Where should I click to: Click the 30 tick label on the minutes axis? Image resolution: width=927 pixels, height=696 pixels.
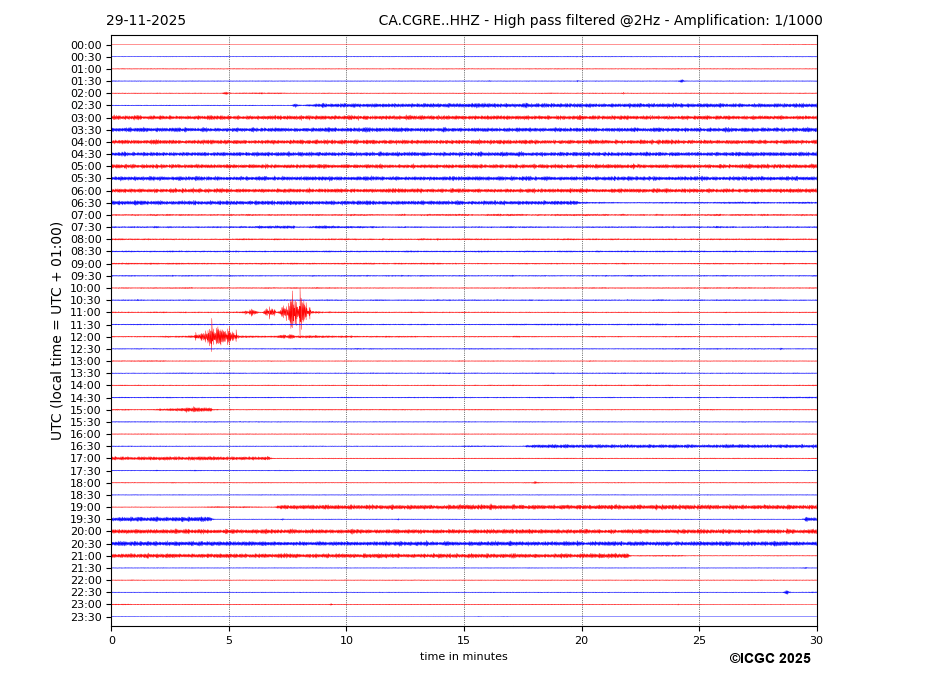tap(816, 640)
